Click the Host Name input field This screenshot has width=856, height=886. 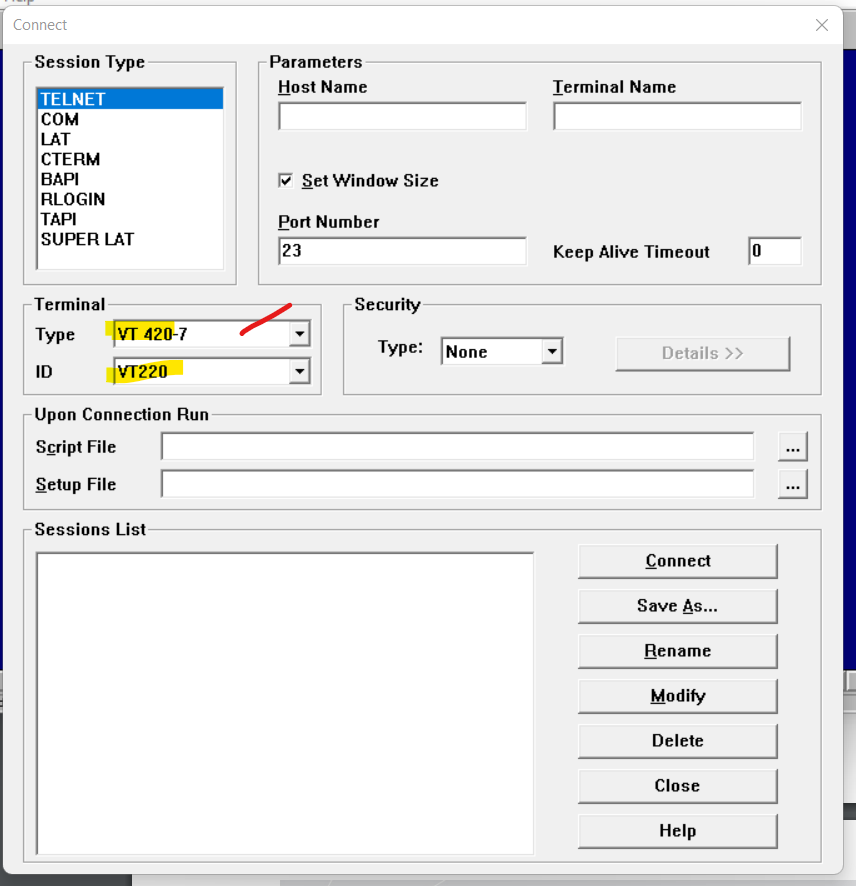[402, 116]
